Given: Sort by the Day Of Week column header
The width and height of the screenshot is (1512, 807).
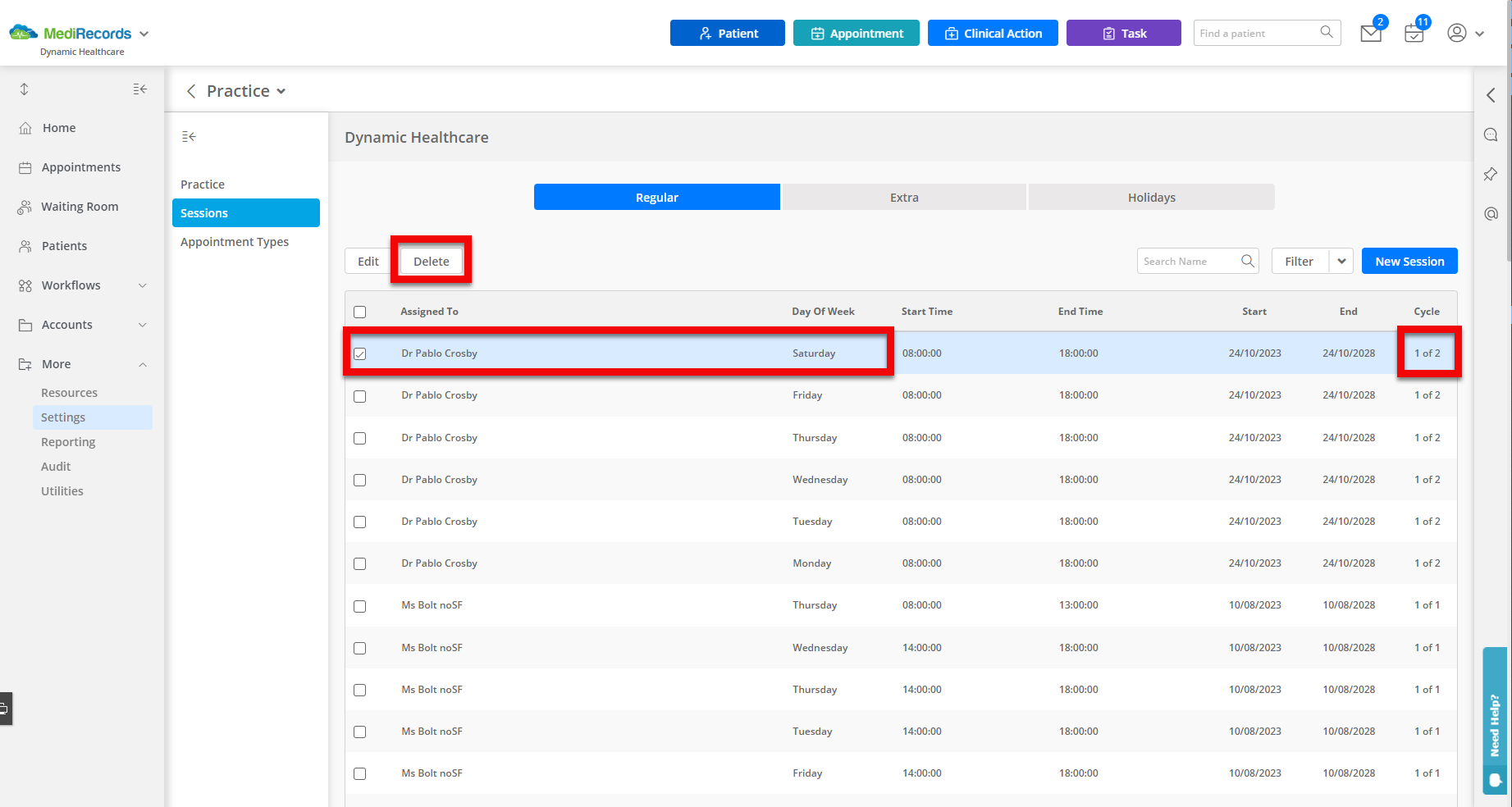Looking at the screenshot, I should (823, 312).
